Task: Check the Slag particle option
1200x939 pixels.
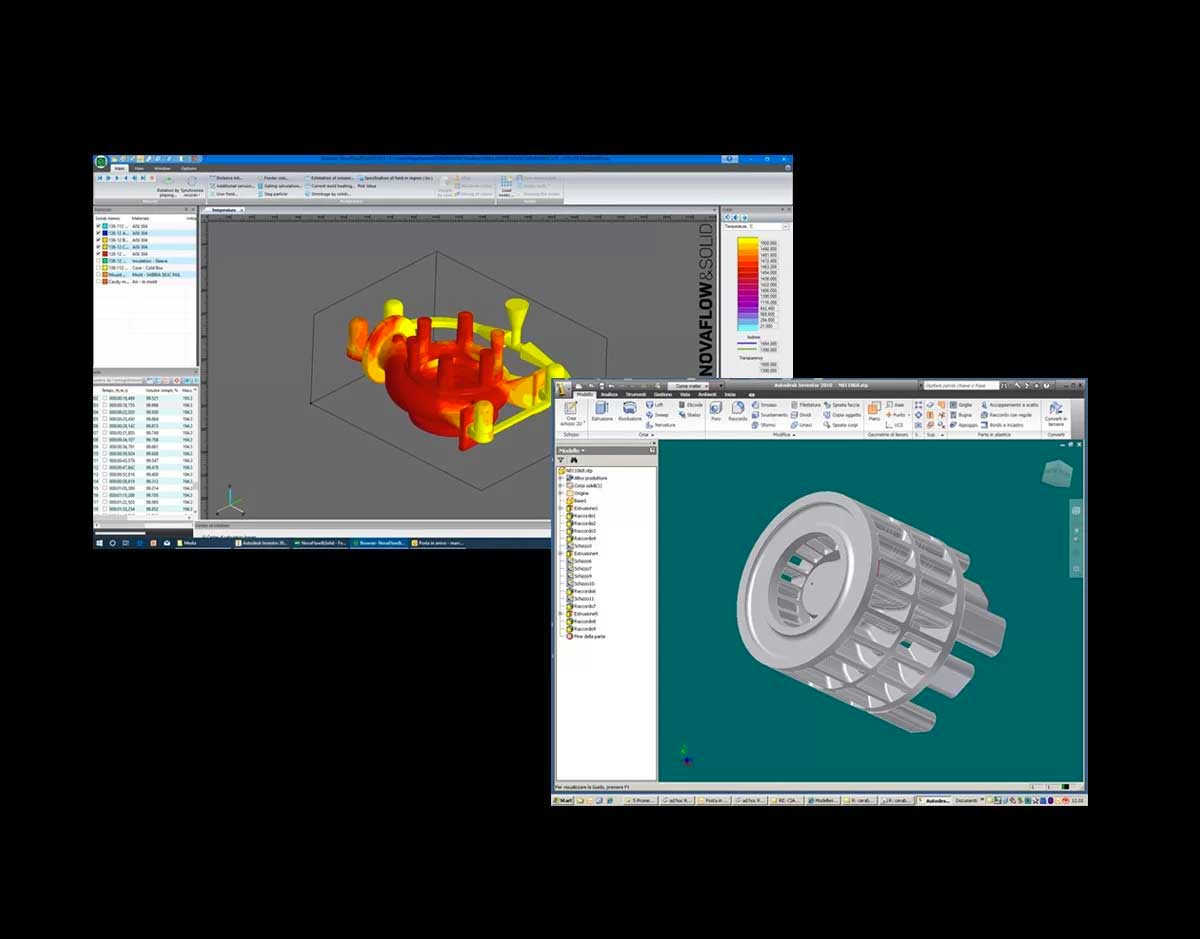Action: point(272,194)
